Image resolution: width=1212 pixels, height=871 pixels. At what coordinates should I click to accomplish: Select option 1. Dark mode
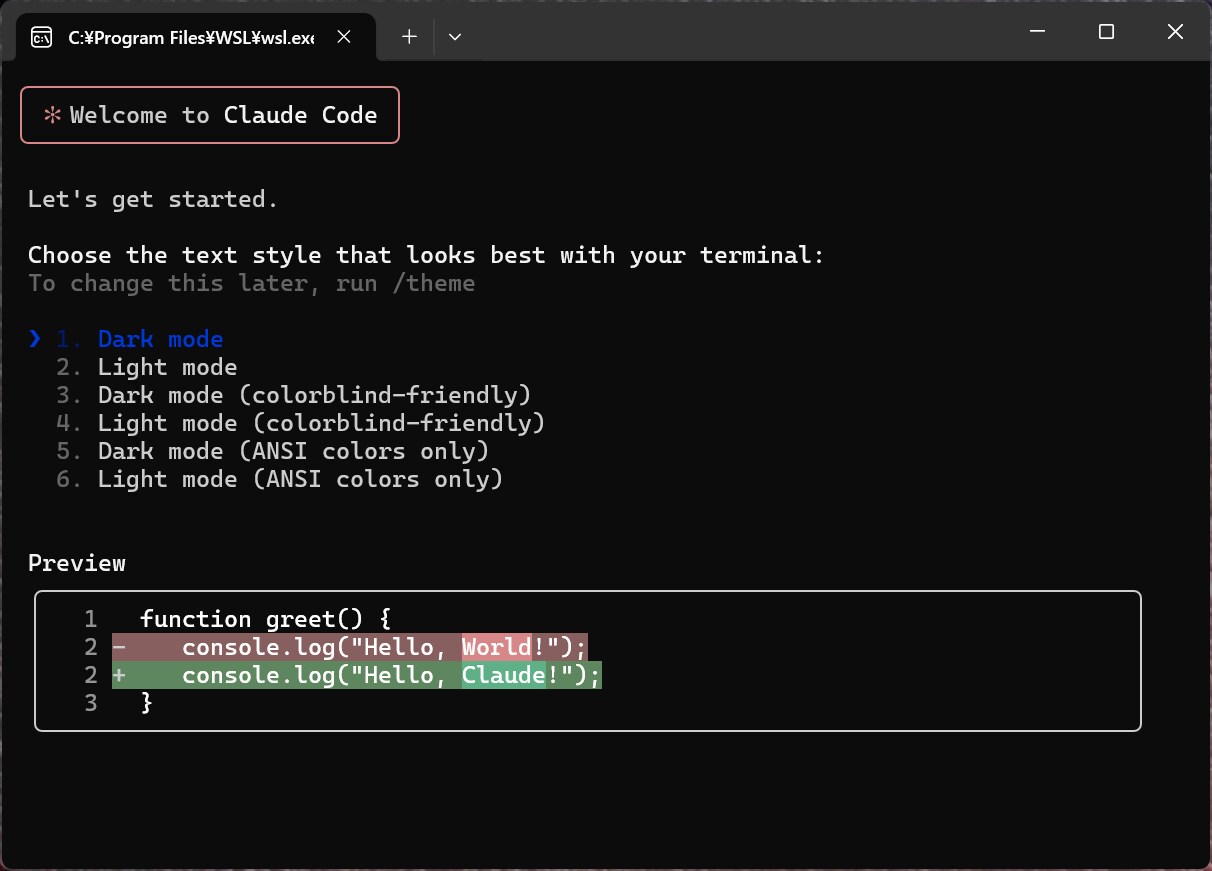140,339
